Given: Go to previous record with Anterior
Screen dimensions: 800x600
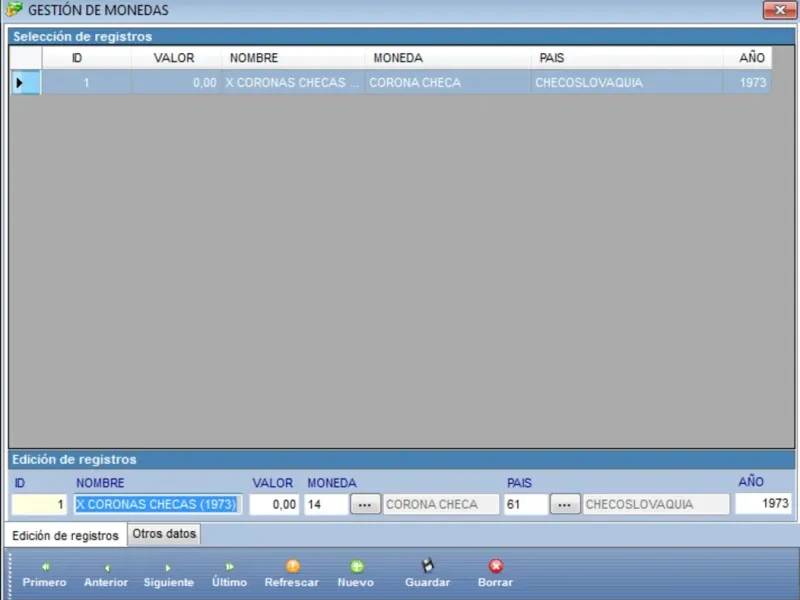Looking at the screenshot, I should (106, 575).
